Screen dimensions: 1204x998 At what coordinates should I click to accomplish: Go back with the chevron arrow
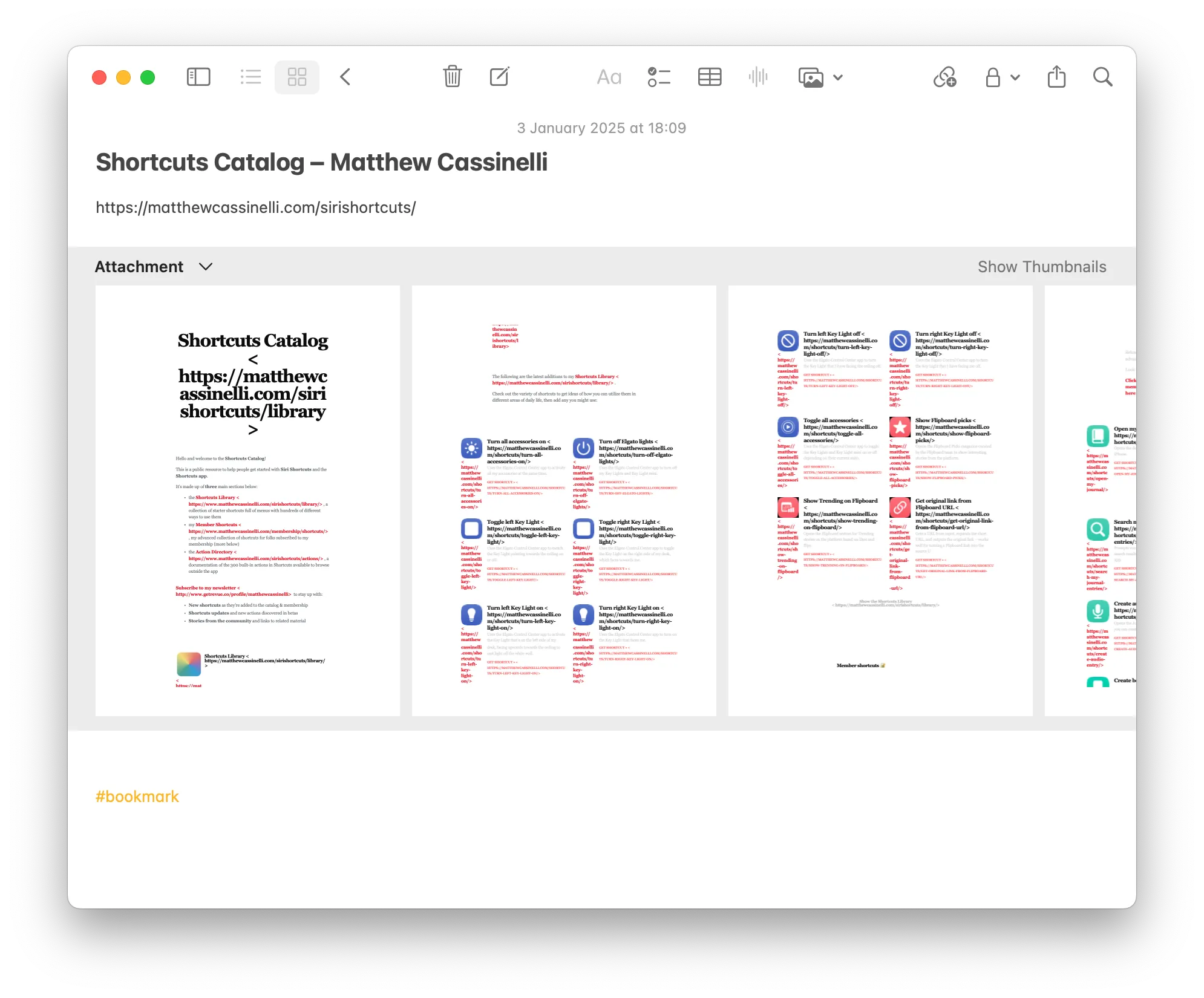click(x=345, y=77)
